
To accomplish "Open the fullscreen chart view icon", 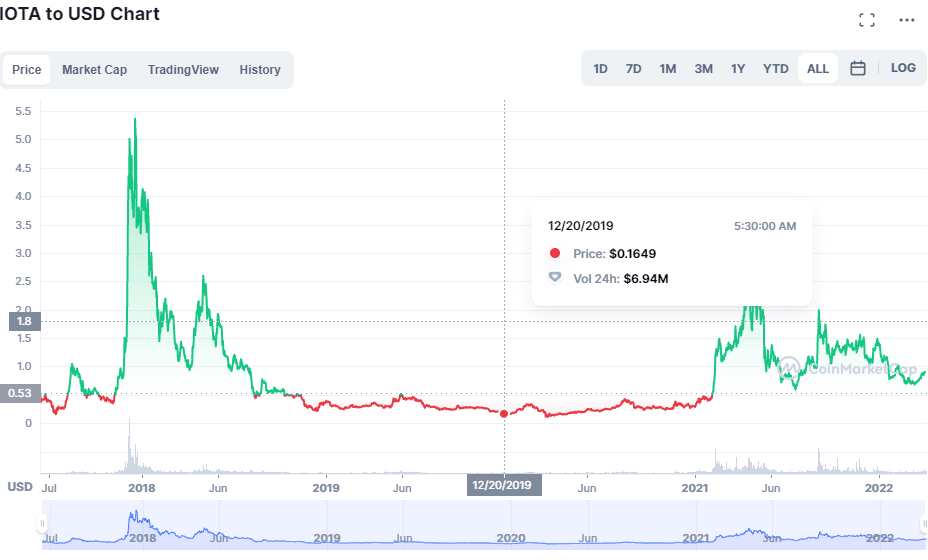I will pos(866,20).
